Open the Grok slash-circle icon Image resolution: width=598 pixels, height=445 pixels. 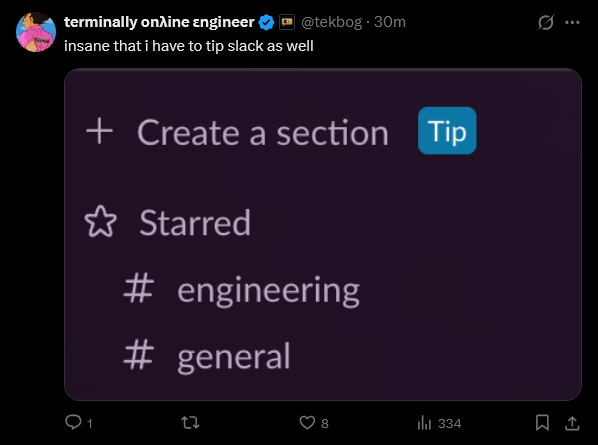click(545, 22)
